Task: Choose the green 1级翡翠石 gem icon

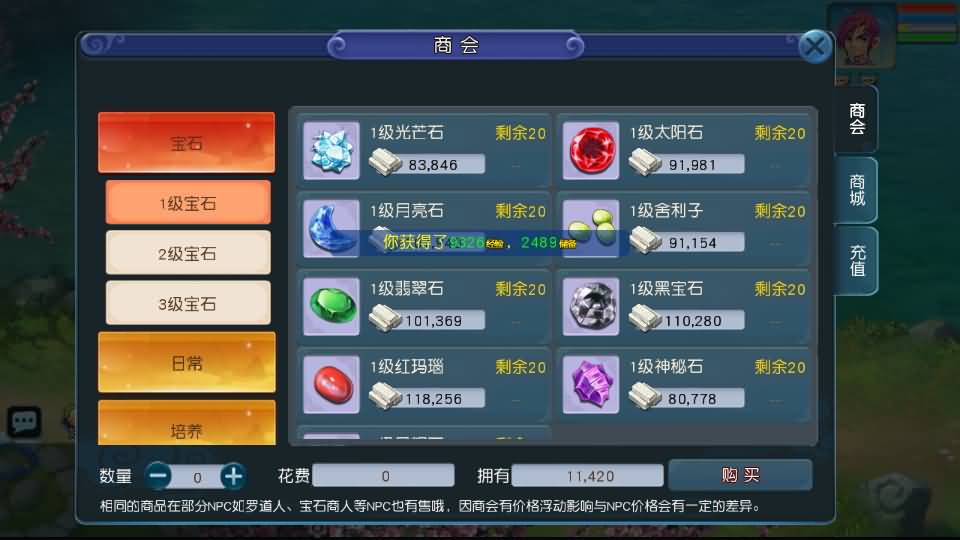Action: point(331,306)
